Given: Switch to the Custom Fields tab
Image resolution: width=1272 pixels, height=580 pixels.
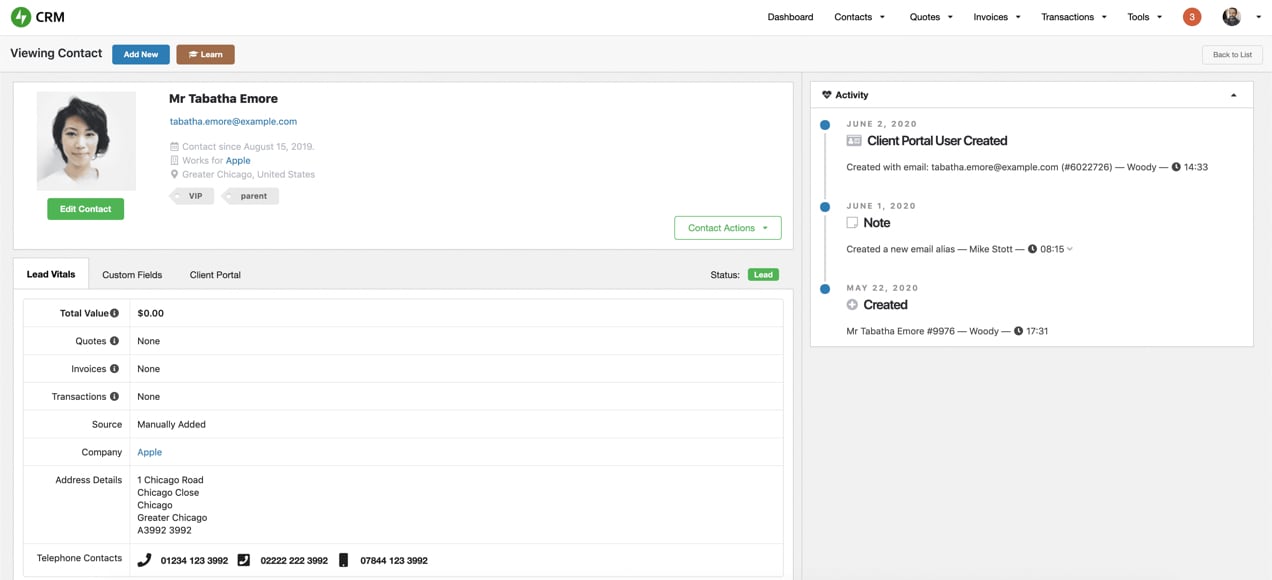Looking at the screenshot, I should coord(131,273).
